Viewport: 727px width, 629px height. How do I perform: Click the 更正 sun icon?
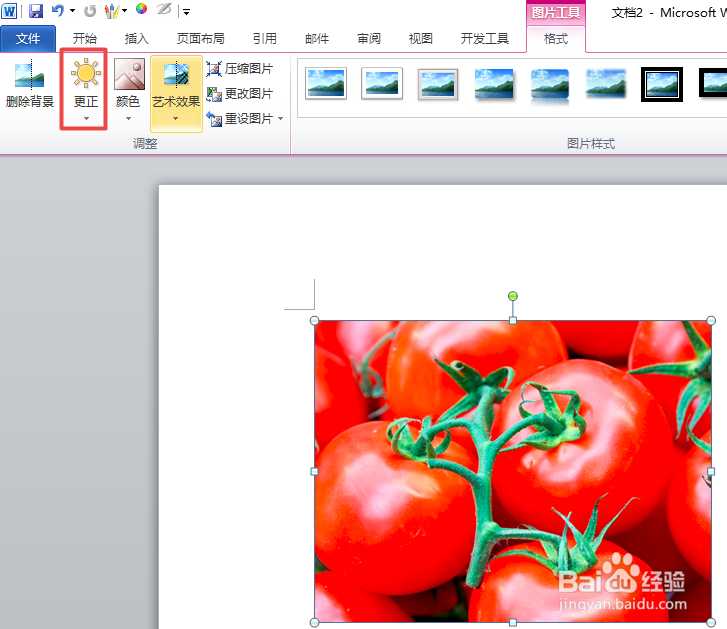(x=86, y=73)
